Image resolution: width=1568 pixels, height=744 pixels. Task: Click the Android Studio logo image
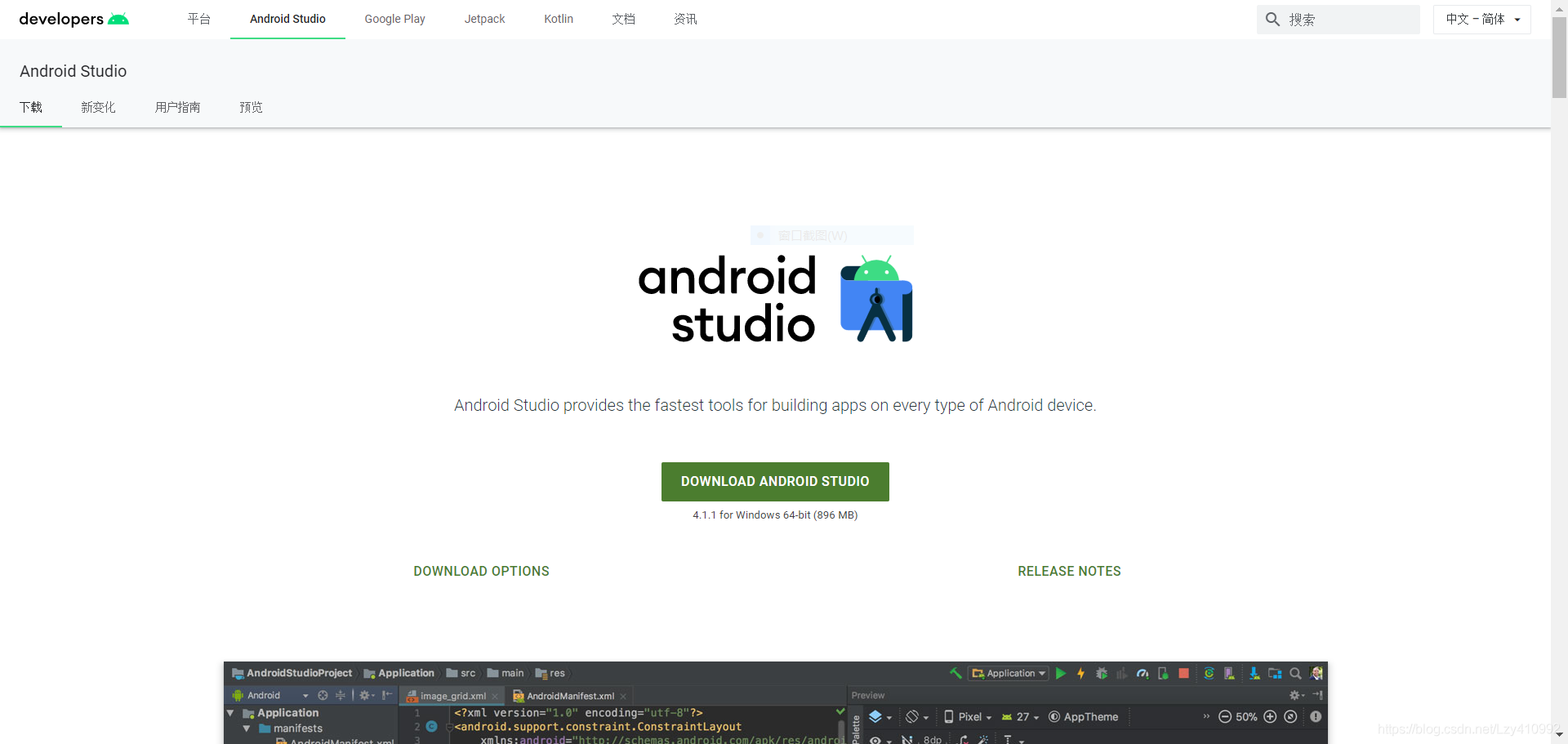(775, 299)
